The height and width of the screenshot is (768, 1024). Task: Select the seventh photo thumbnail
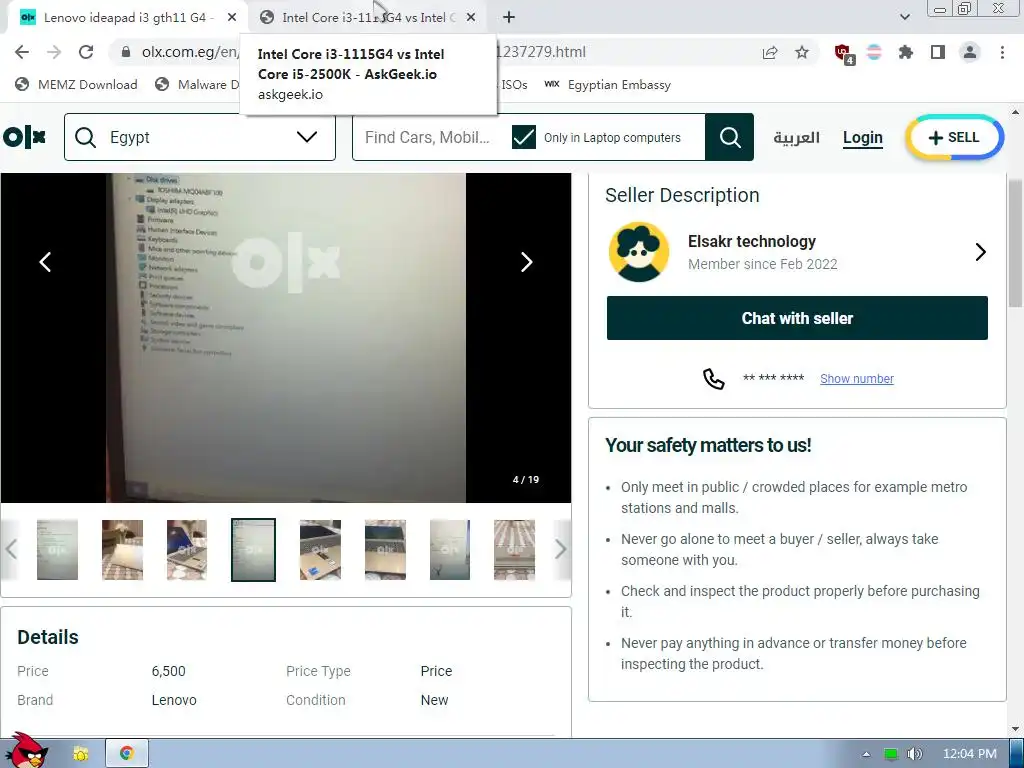click(450, 549)
